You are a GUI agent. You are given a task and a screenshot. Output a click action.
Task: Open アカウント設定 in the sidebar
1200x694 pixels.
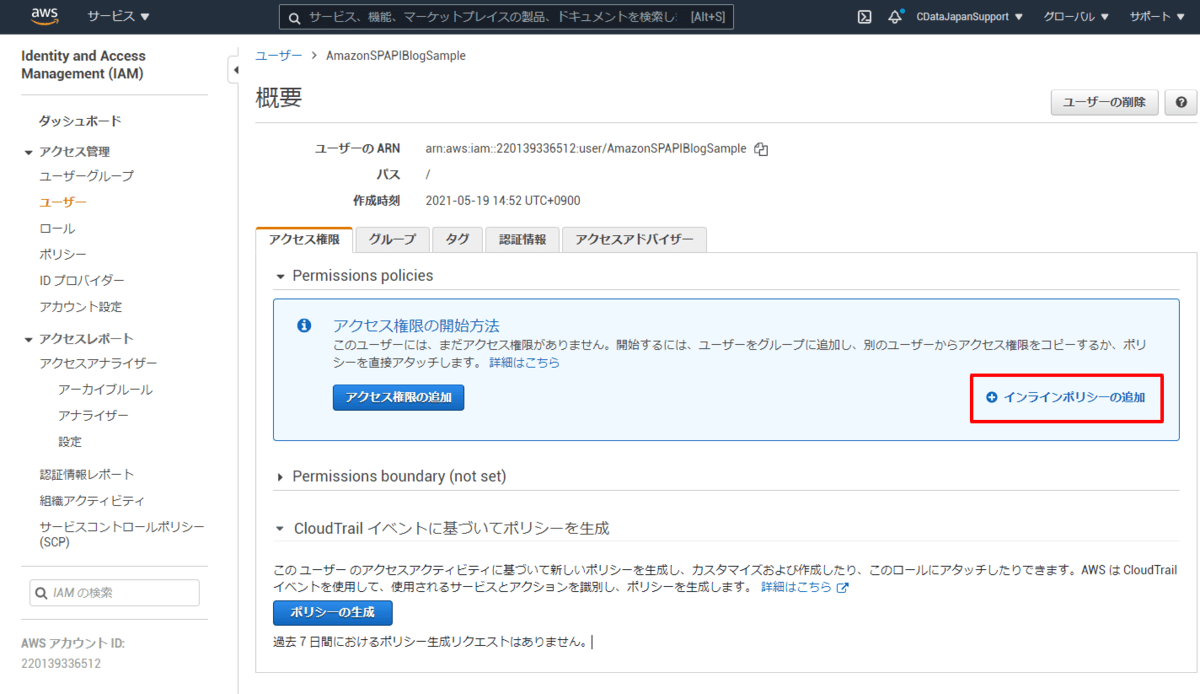[x=81, y=307]
